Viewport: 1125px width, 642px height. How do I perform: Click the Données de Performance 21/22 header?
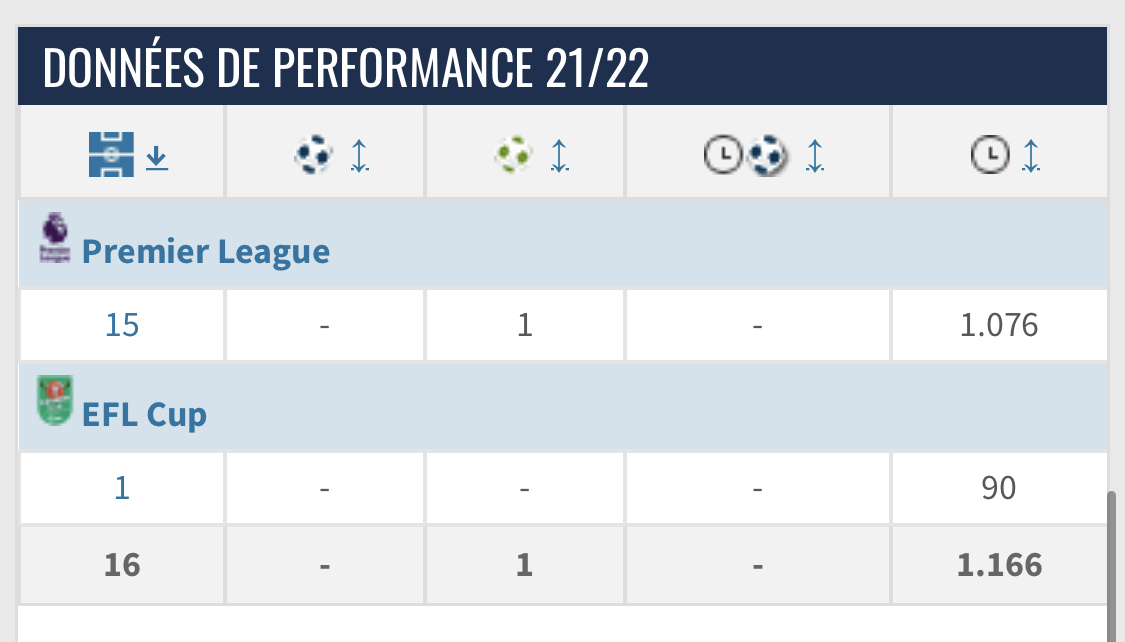pyautogui.click(x=346, y=68)
